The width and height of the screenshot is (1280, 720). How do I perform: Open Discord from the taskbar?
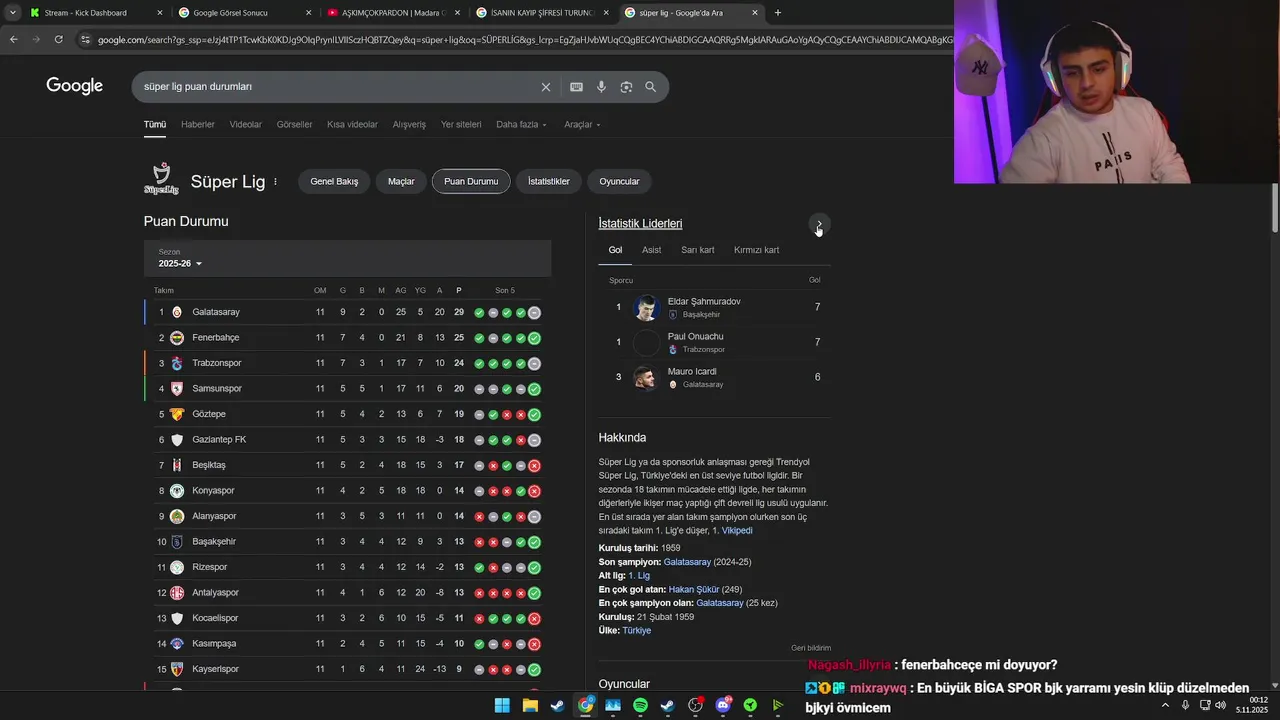pyautogui.click(x=723, y=705)
